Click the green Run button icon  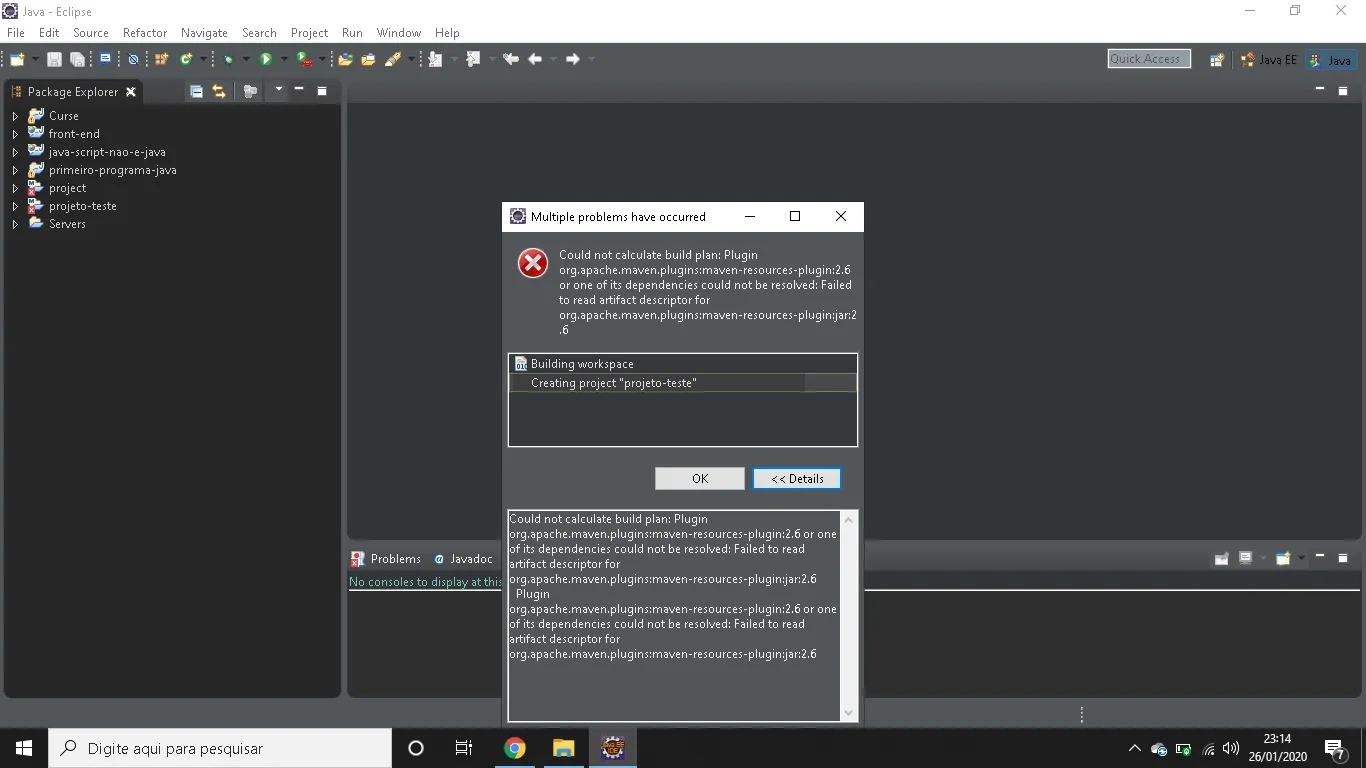pos(266,60)
